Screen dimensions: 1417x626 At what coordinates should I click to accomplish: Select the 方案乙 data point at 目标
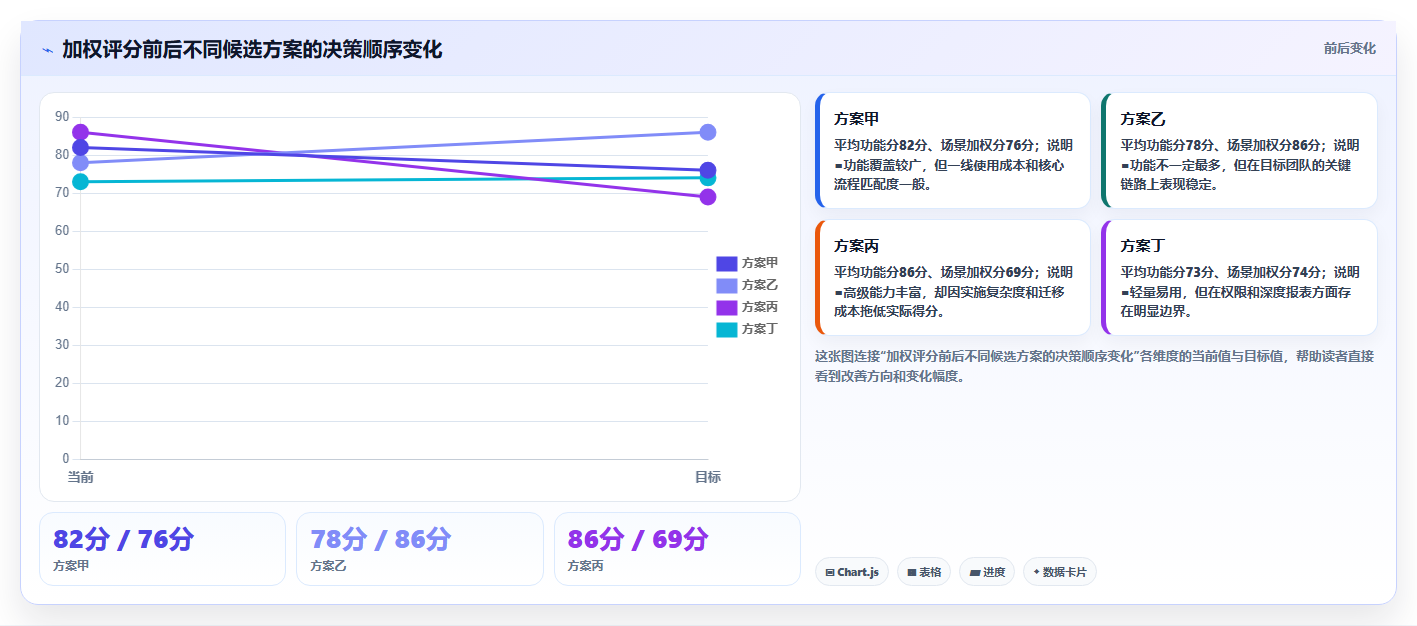[707, 132]
